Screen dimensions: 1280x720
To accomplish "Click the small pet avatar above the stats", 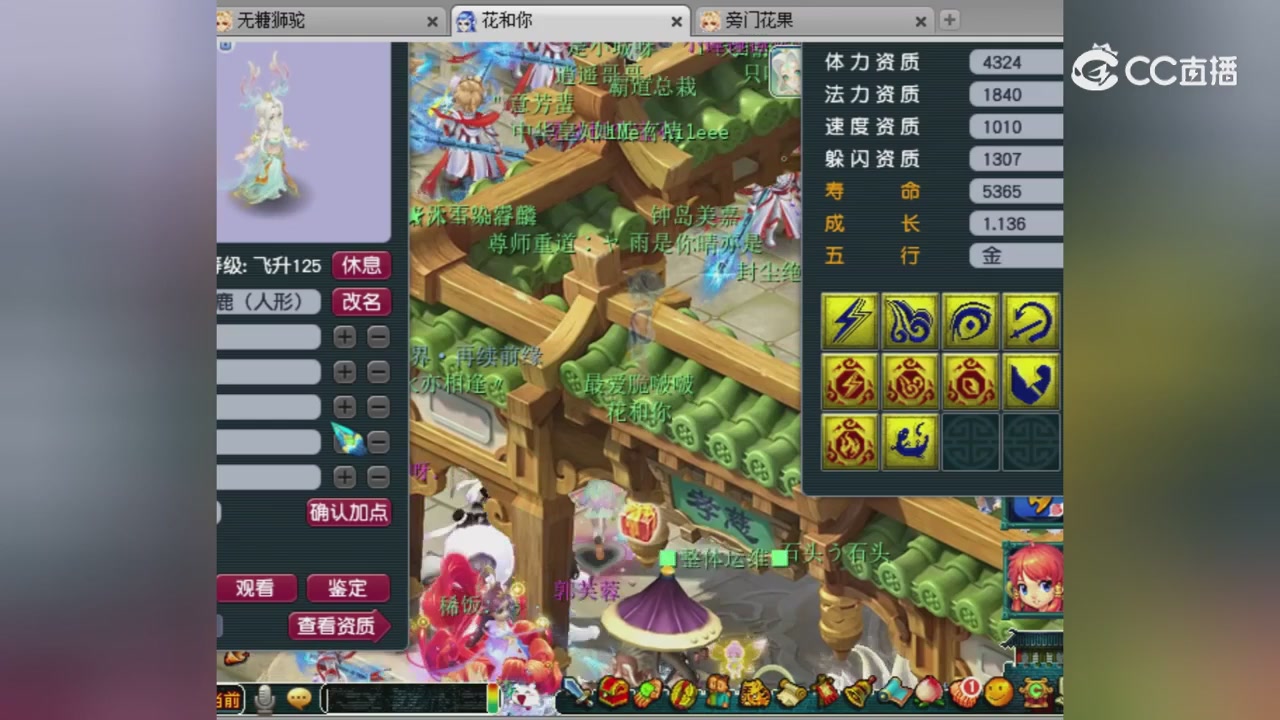I will pyautogui.click(x=785, y=71).
